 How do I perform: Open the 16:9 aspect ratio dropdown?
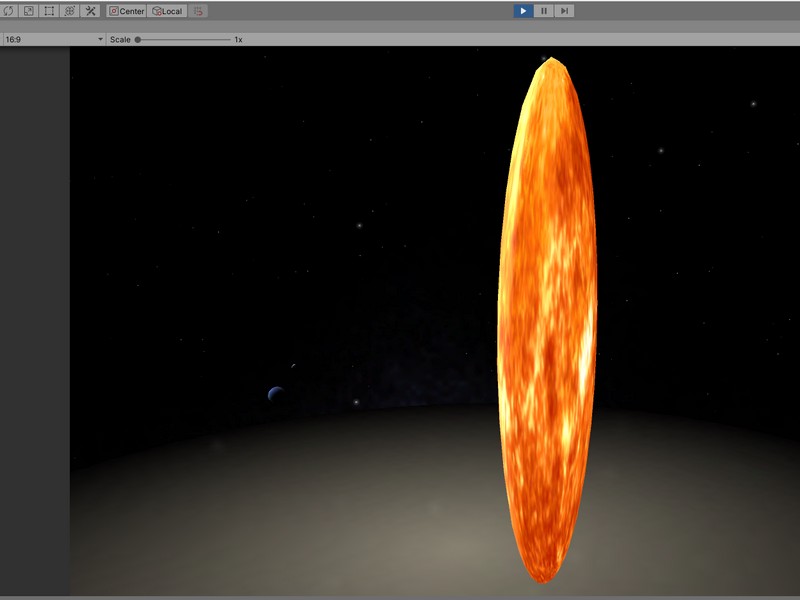pyautogui.click(x=50, y=38)
